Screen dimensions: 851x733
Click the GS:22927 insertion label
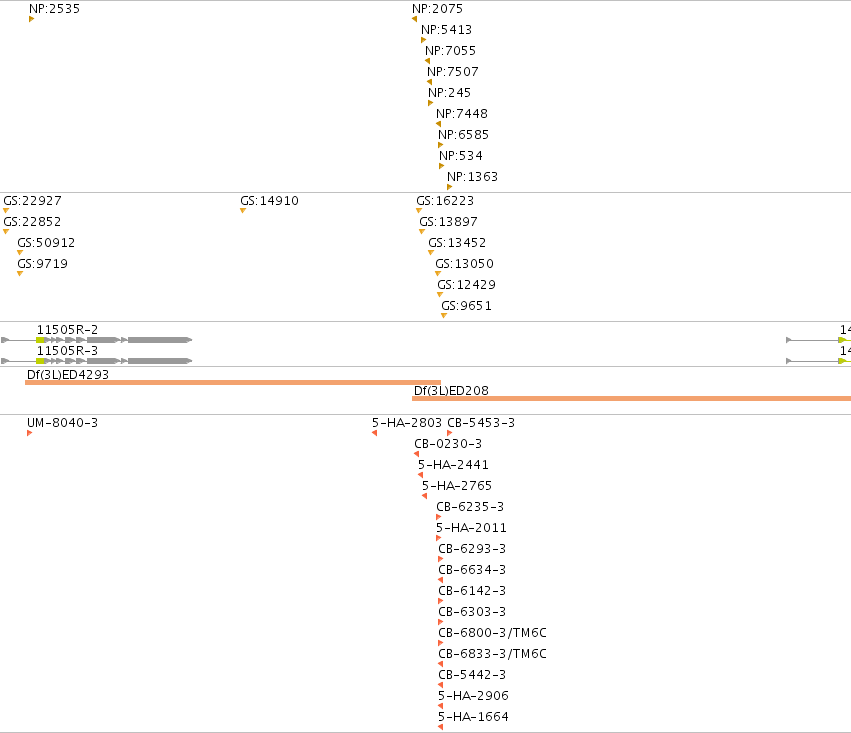tap(33, 201)
